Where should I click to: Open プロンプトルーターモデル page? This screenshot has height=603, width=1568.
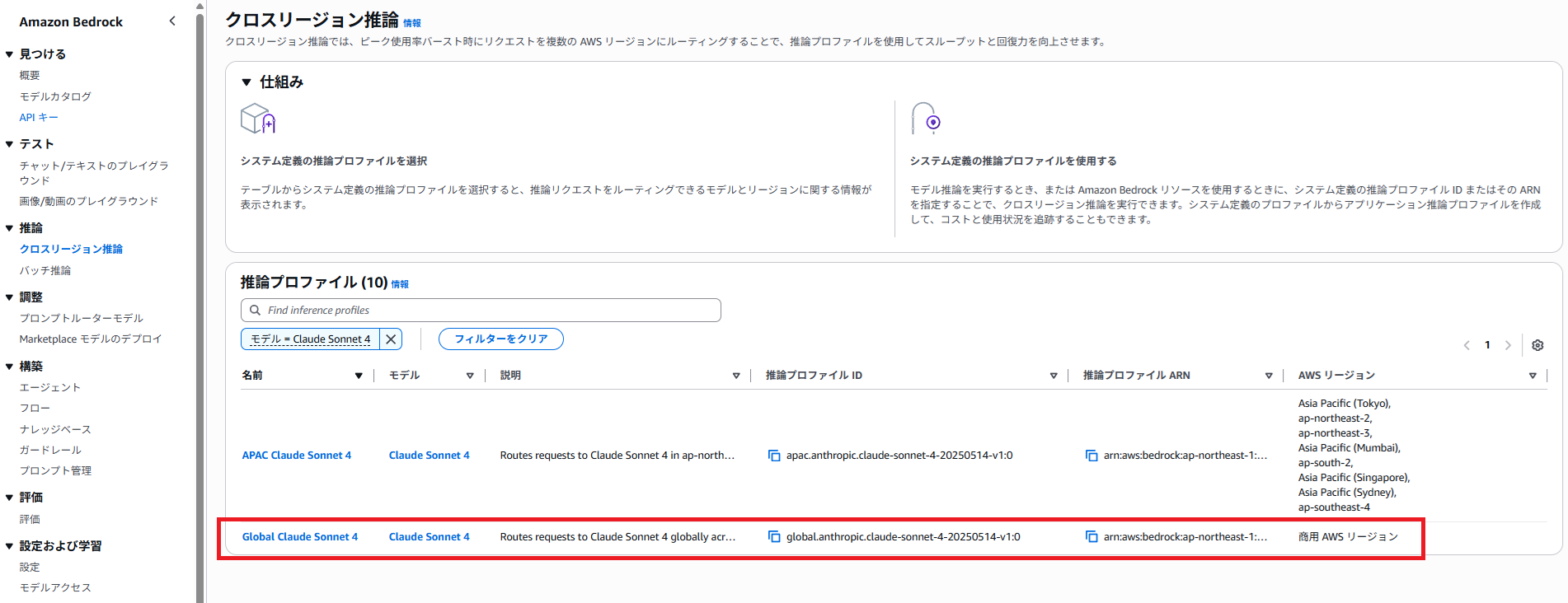82,318
